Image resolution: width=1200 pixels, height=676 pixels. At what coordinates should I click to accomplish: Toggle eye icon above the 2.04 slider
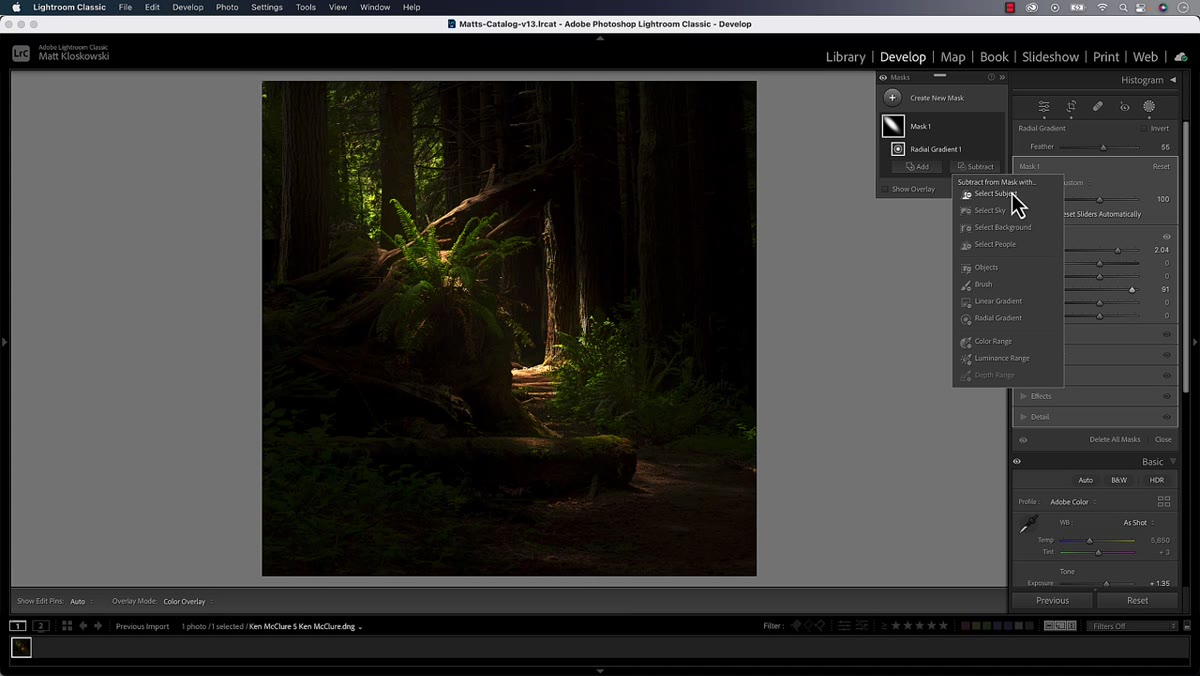(1167, 237)
